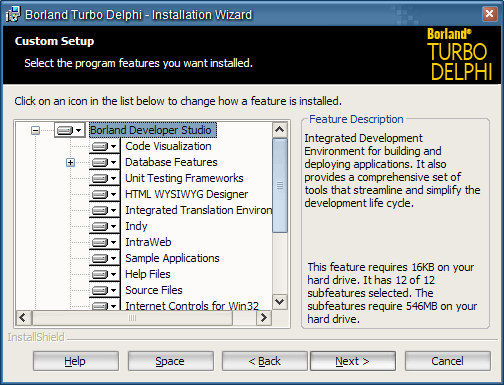The image size is (504, 385).
Task: Select Integrated Translation Environment label
Action: 199,210
